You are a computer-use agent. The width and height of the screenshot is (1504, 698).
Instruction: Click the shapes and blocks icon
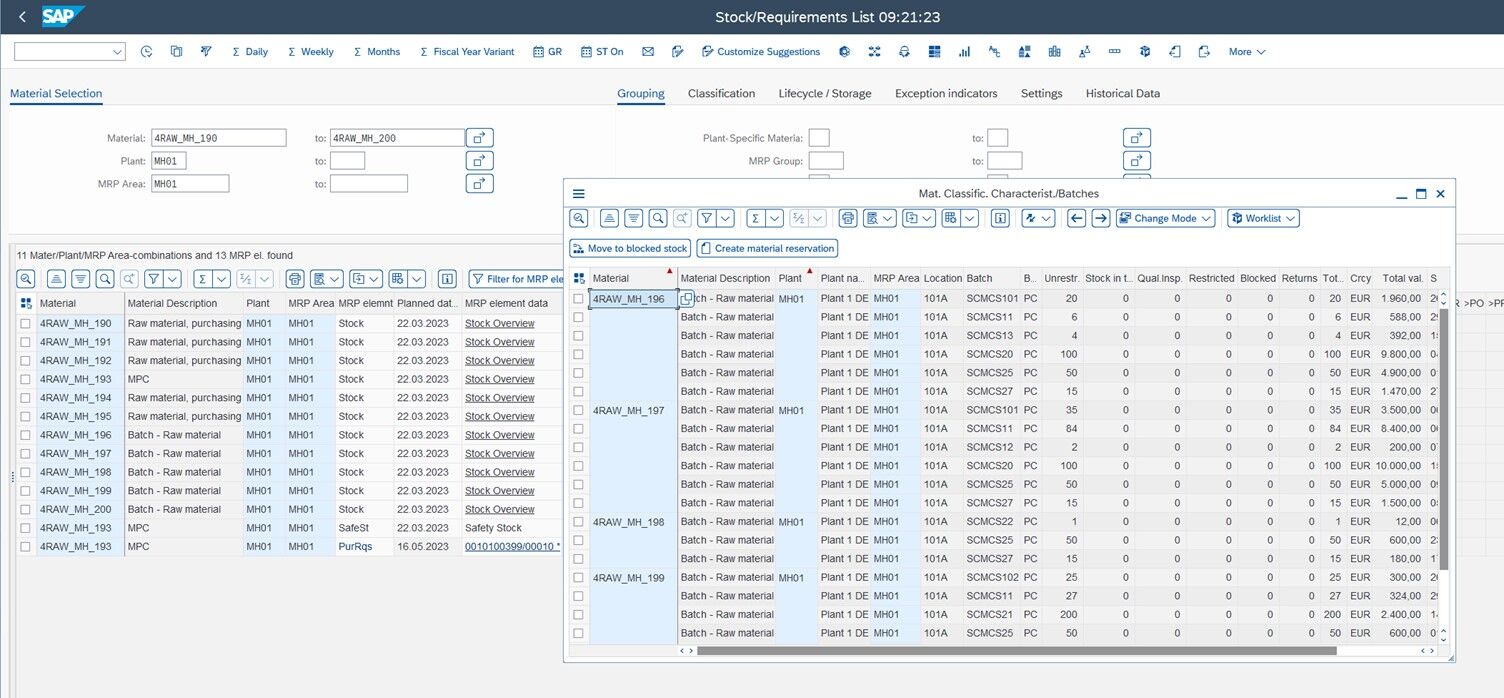(x=1025, y=52)
